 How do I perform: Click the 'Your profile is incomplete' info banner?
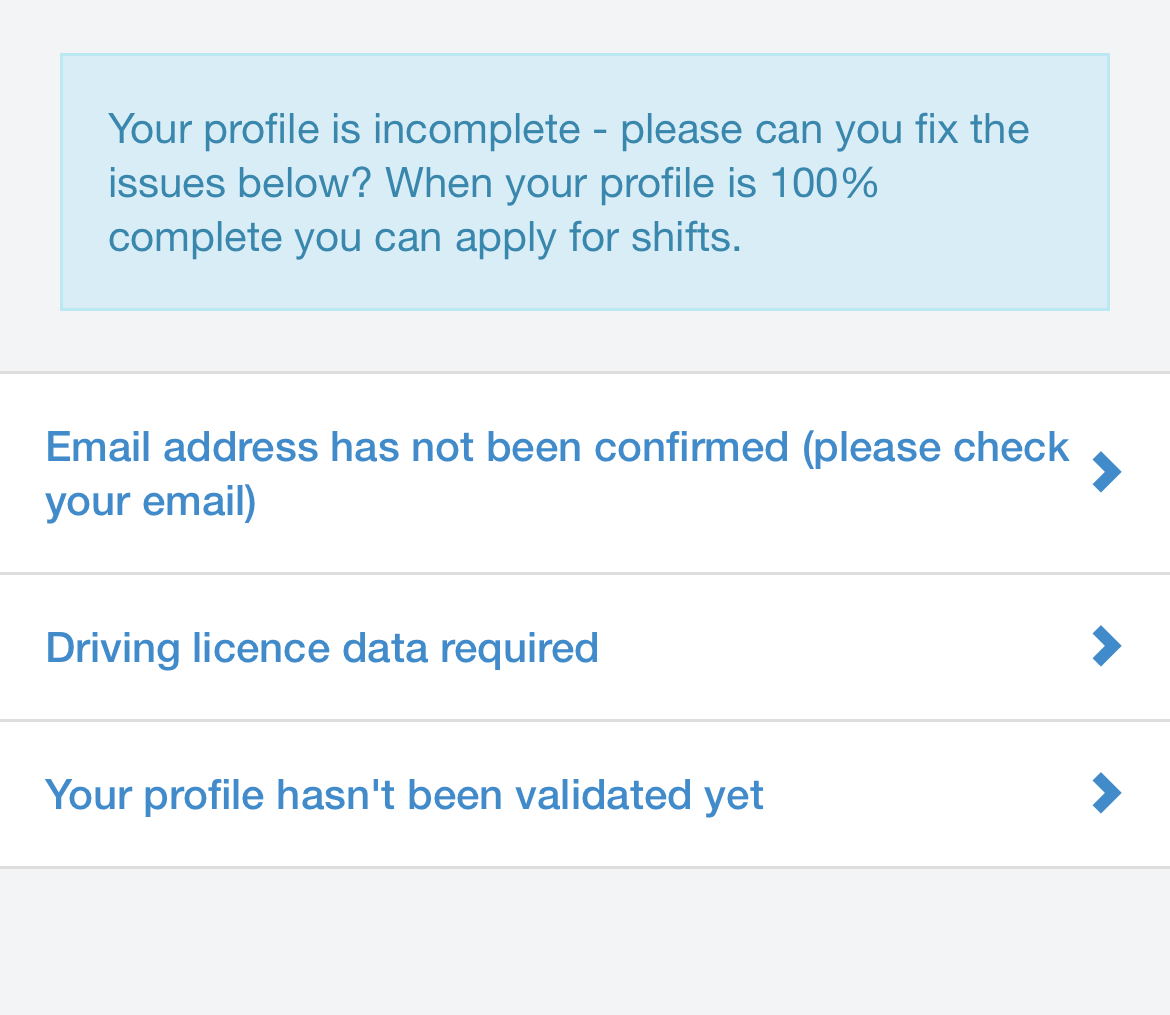pos(584,182)
